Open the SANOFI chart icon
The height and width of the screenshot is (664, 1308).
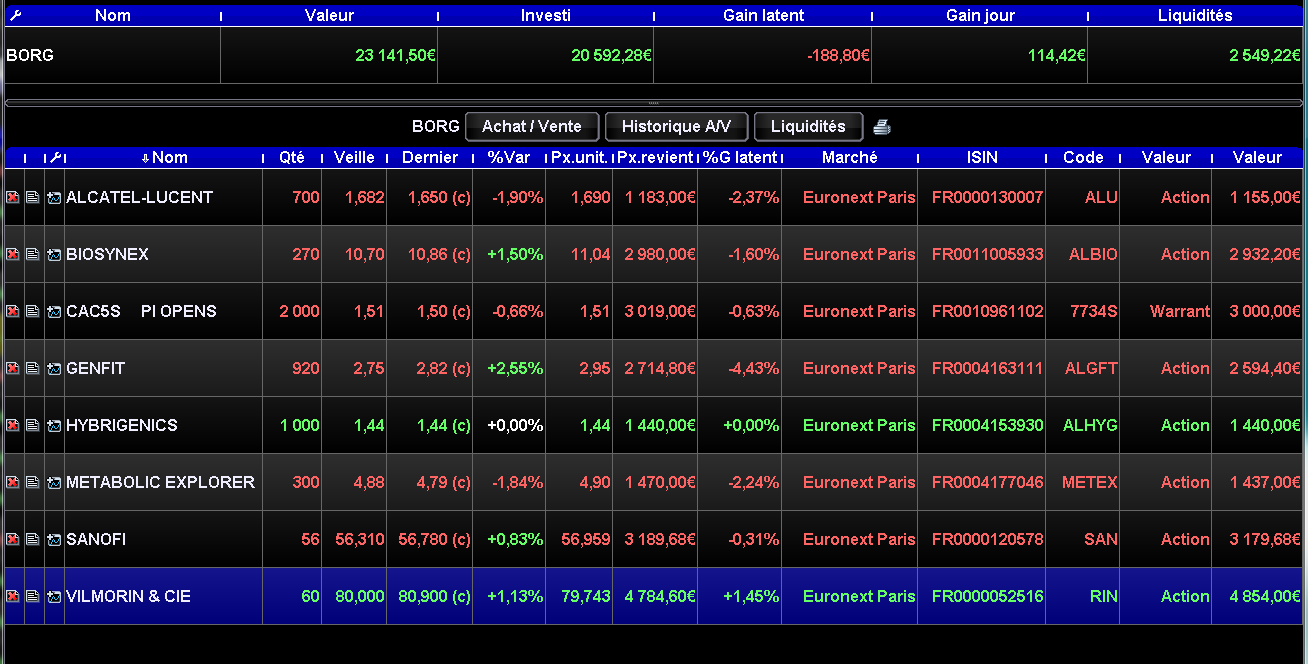click(x=54, y=540)
